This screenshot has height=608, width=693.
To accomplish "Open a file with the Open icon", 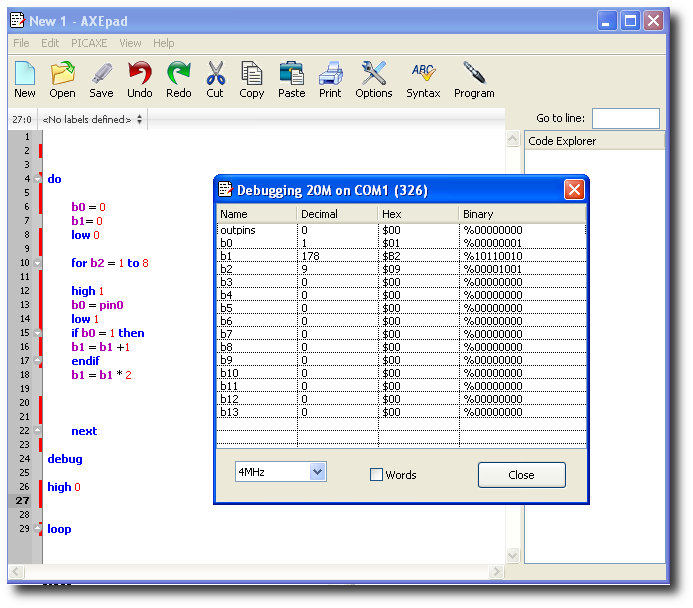I will [x=62, y=79].
